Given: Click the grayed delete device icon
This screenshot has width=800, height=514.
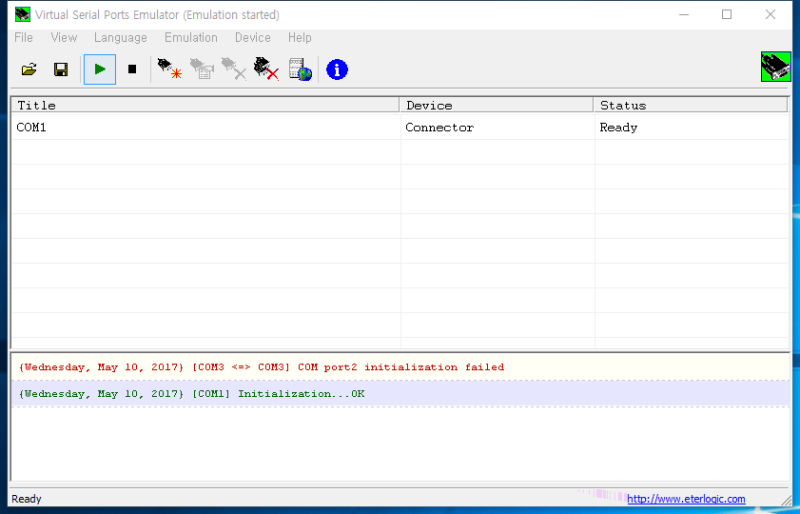Looking at the screenshot, I should 234,69.
